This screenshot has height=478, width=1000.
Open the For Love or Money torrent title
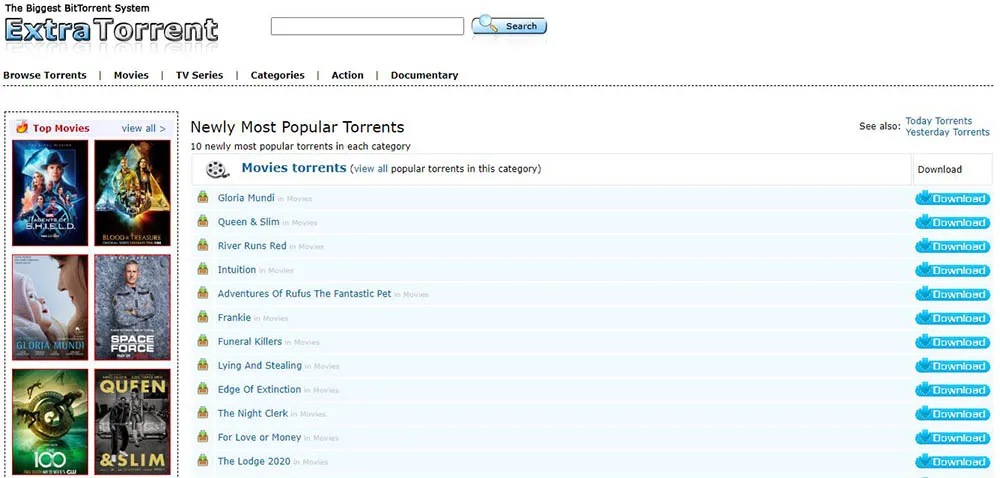[259, 437]
